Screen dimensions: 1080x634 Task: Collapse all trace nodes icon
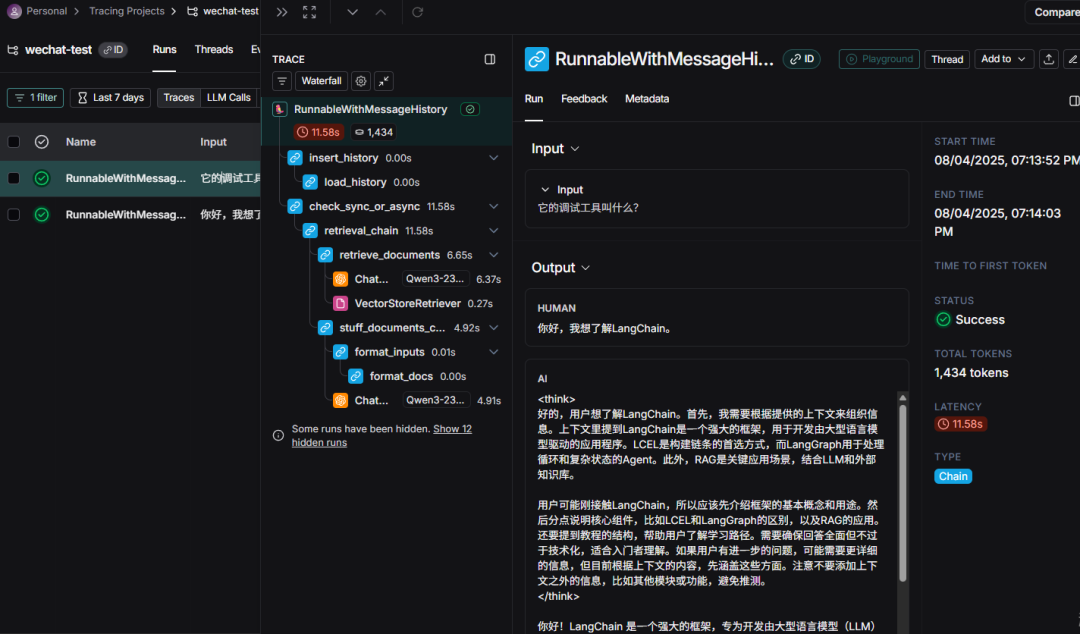coord(384,81)
